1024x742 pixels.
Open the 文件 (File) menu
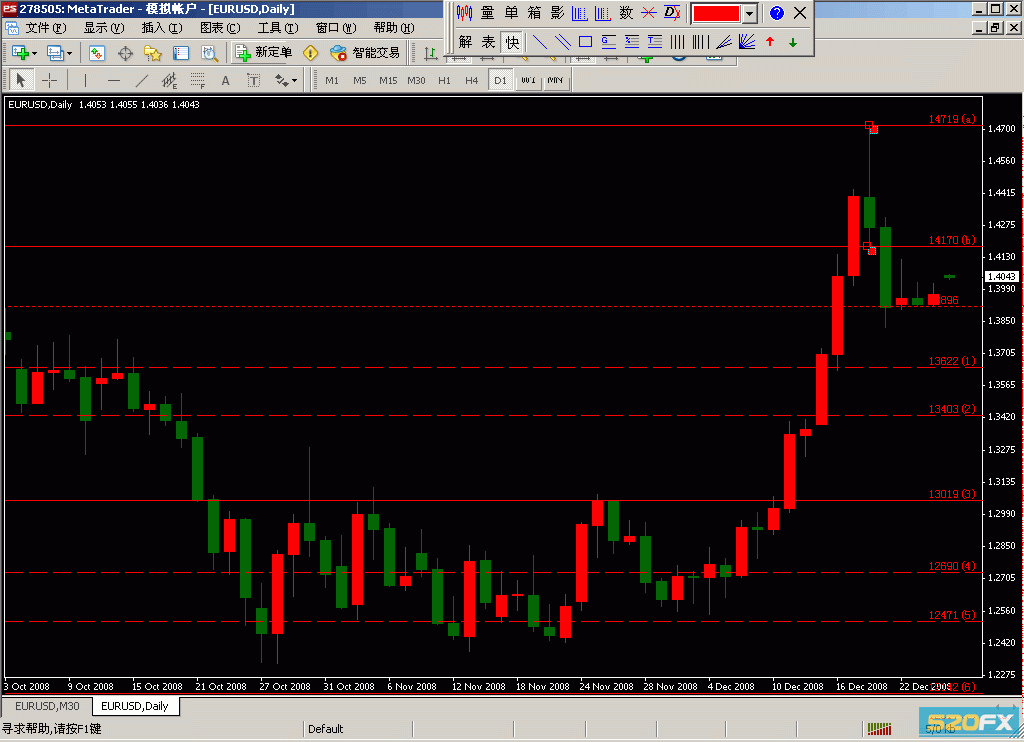pyautogui.click(x=46, y=28)
